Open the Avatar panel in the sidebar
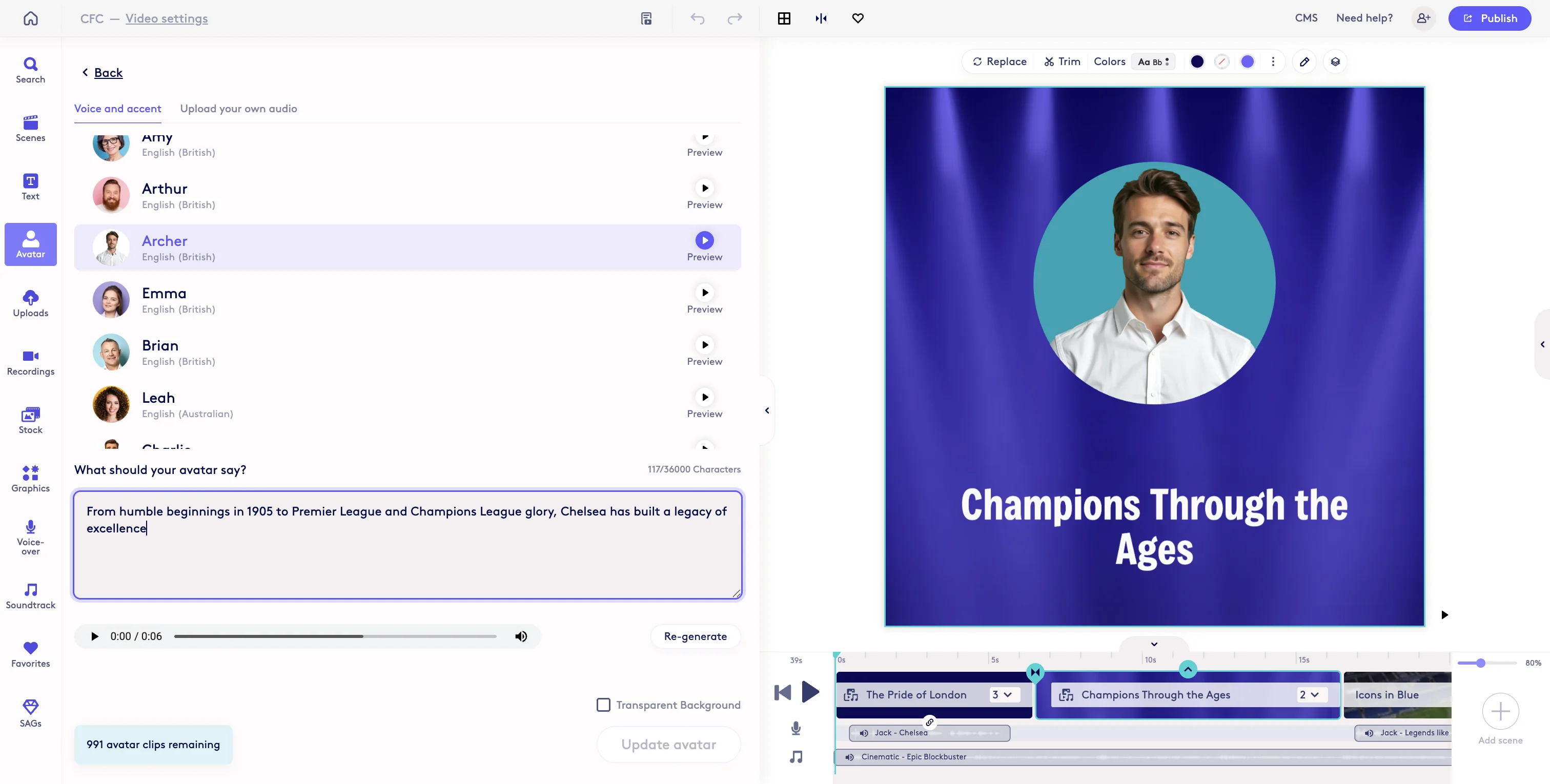 tap(30, 244)
